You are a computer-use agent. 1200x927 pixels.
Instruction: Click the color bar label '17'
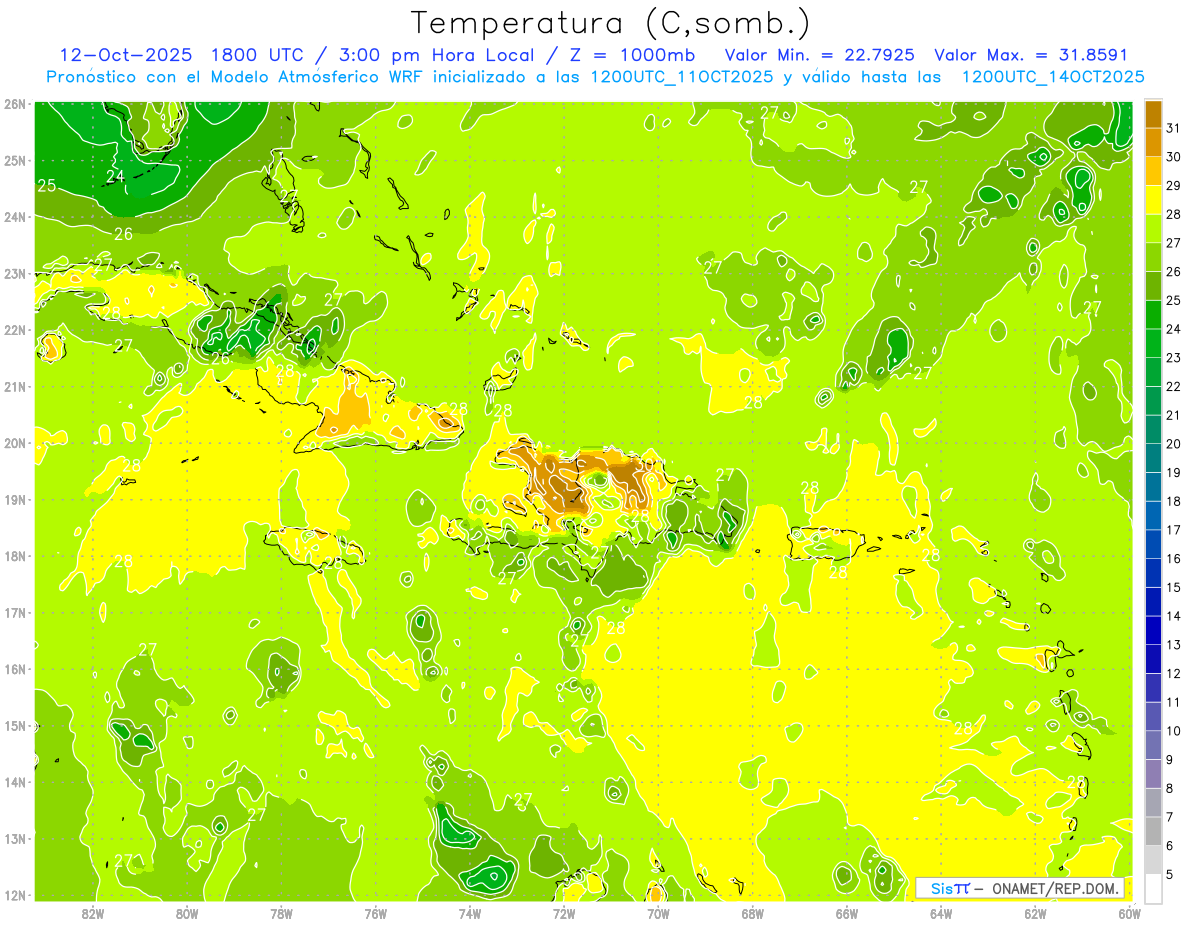tap(1173, 530)
